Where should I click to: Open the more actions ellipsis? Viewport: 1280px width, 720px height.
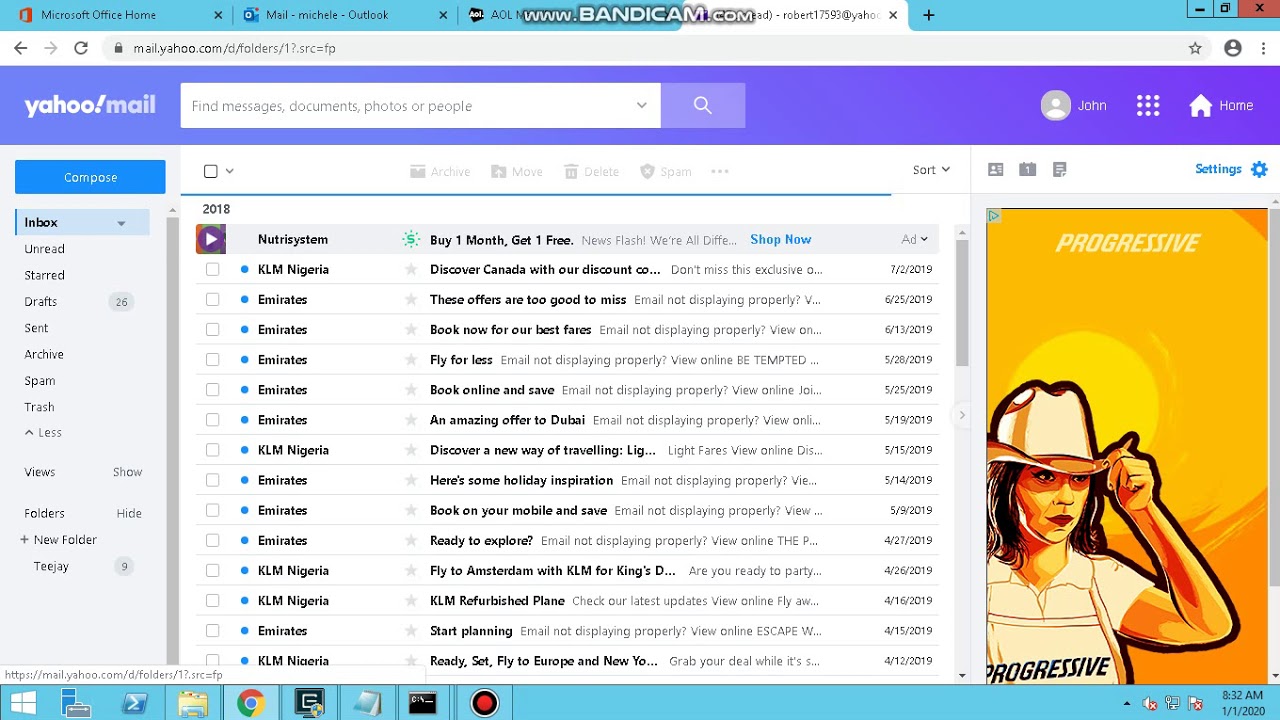720,171
